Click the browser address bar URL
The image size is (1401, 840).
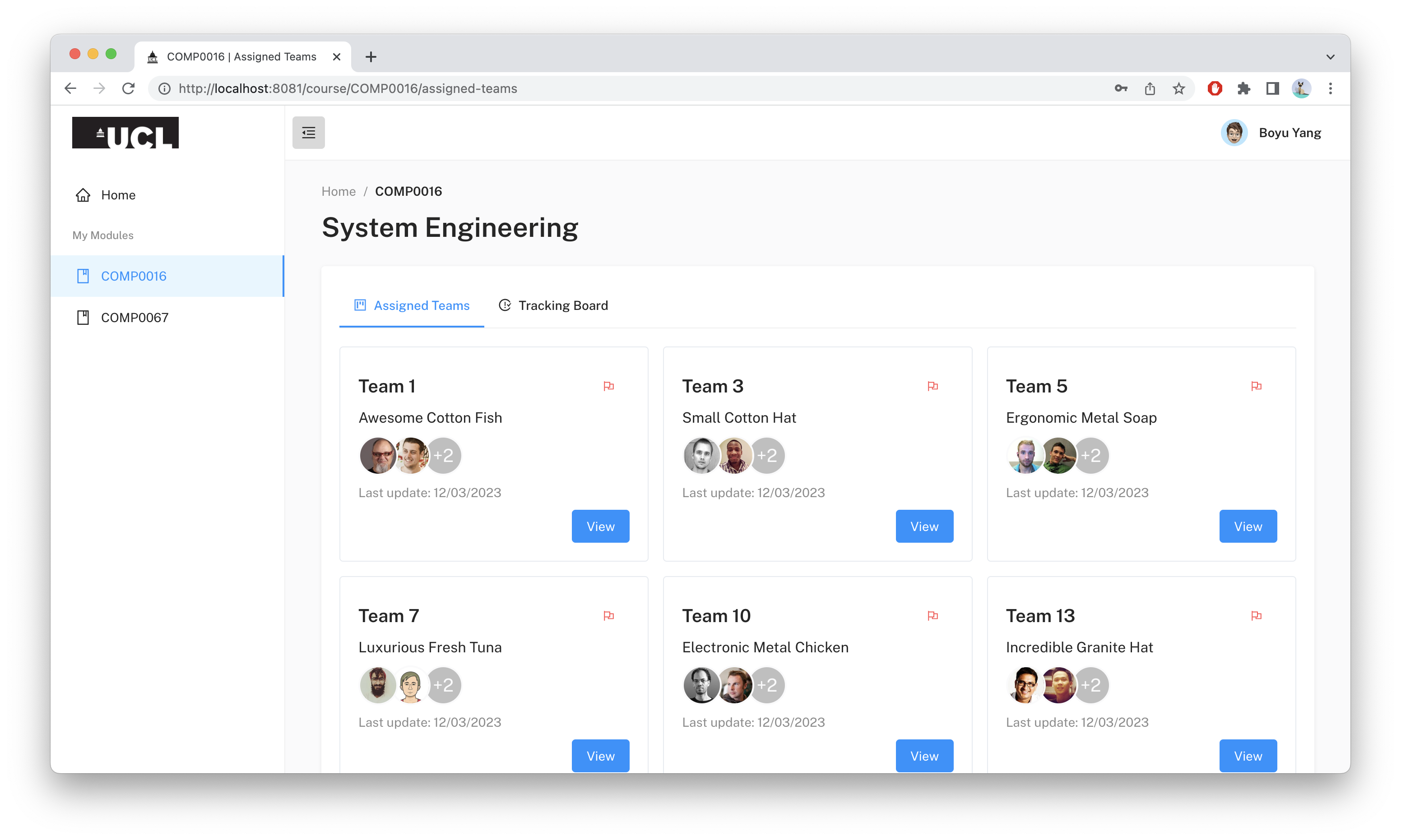[348, 88]
